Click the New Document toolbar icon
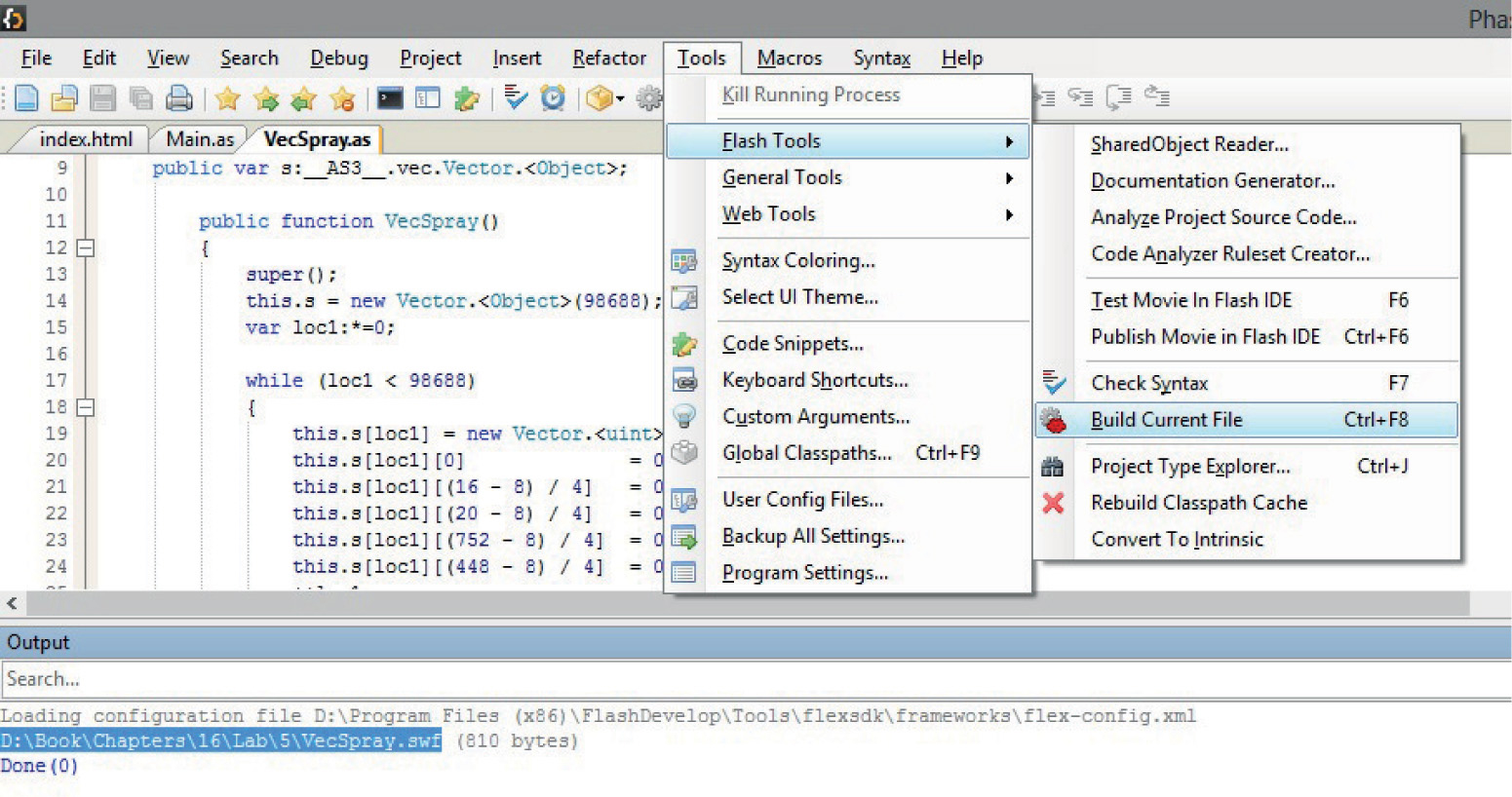This screenshot has width=1512, height=797. [26, 97]
